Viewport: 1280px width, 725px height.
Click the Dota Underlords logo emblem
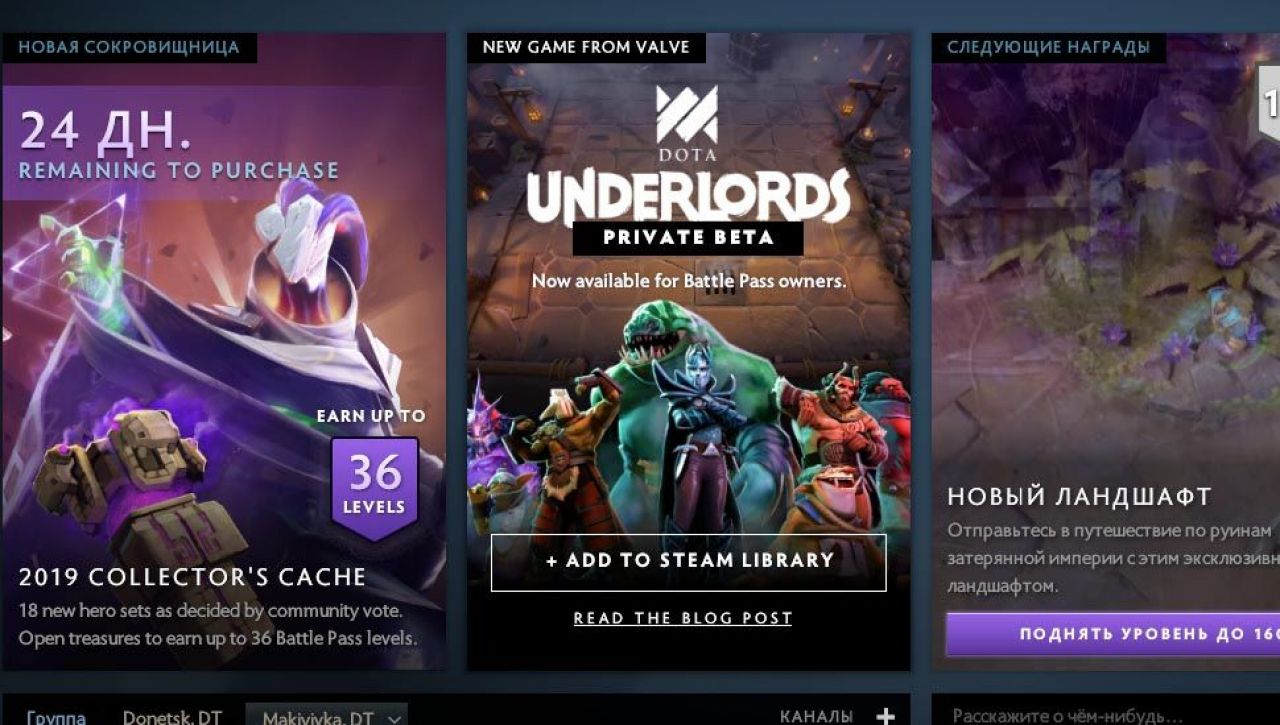click(687, 115)
